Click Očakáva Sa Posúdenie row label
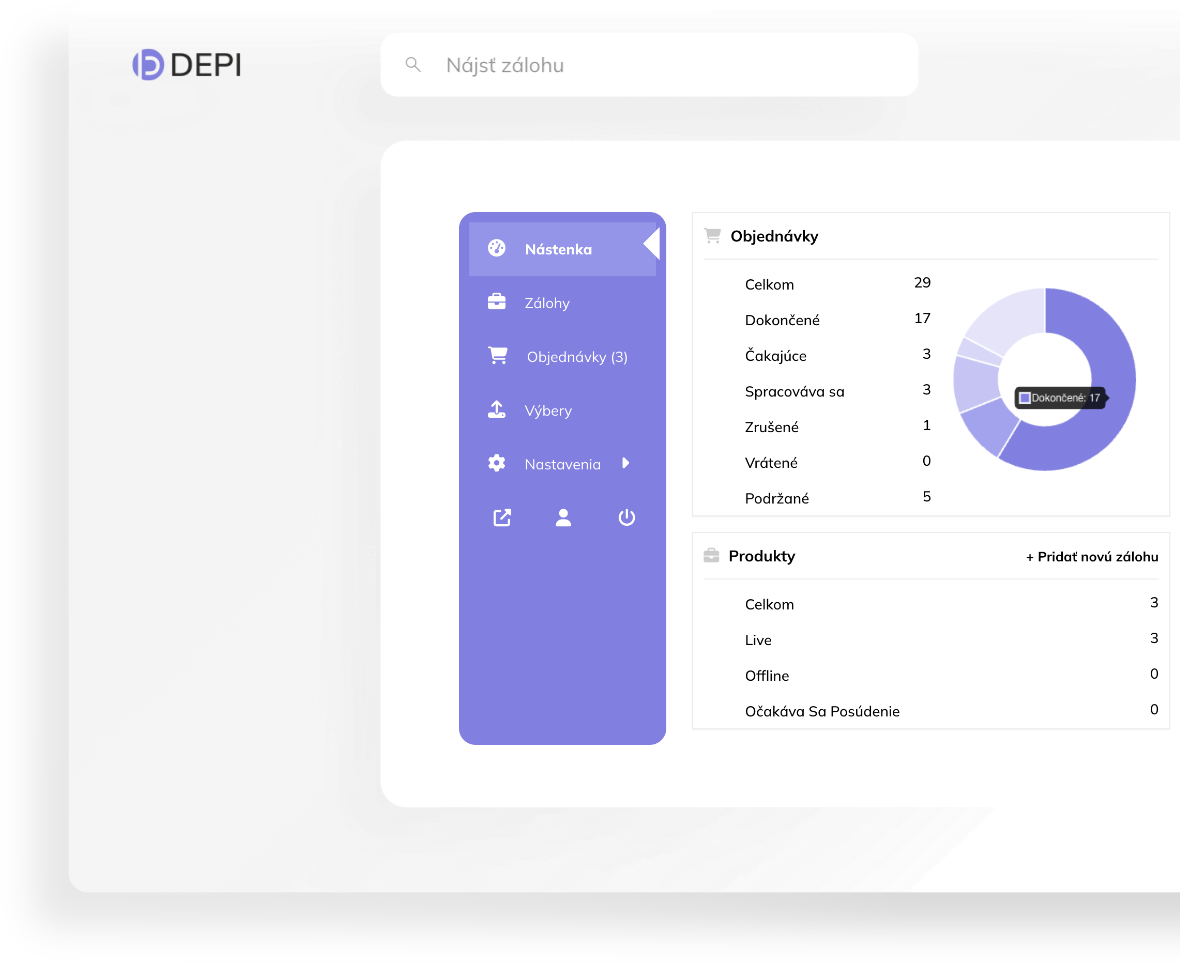 pyautogui.click(x=822, y=711)
